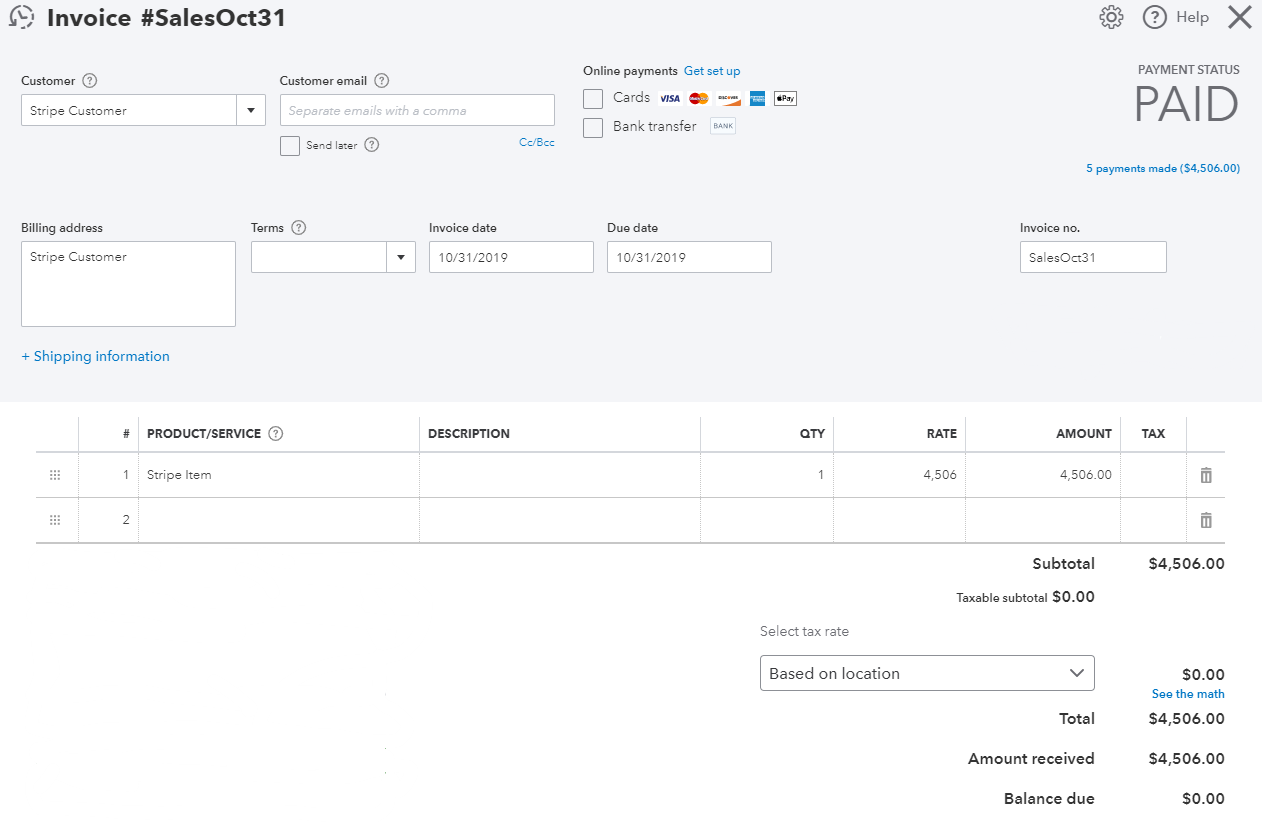Focus the Customer email input
The width and height of the screenshot is (1262, 833).
(x=417, y=110)
